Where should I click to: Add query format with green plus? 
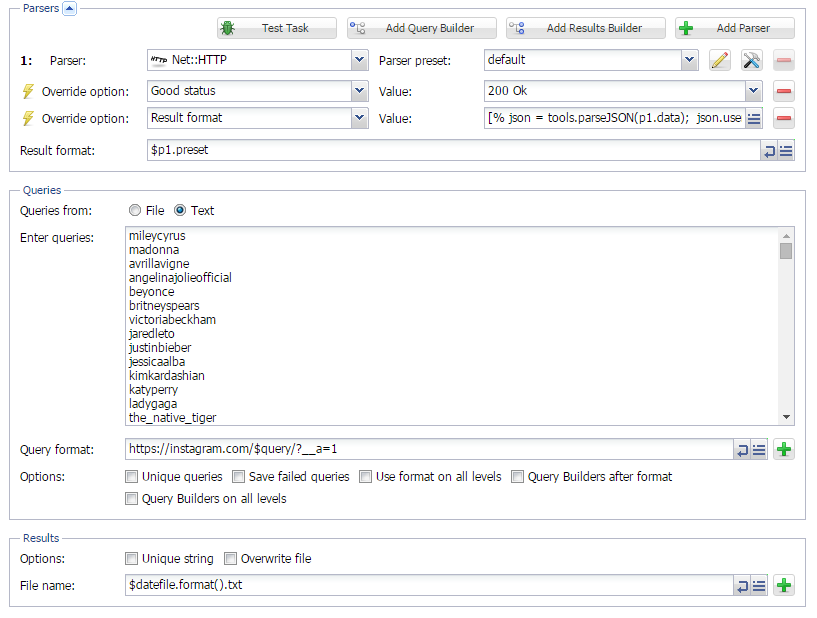pyautogui.click(x=784, y=449)
